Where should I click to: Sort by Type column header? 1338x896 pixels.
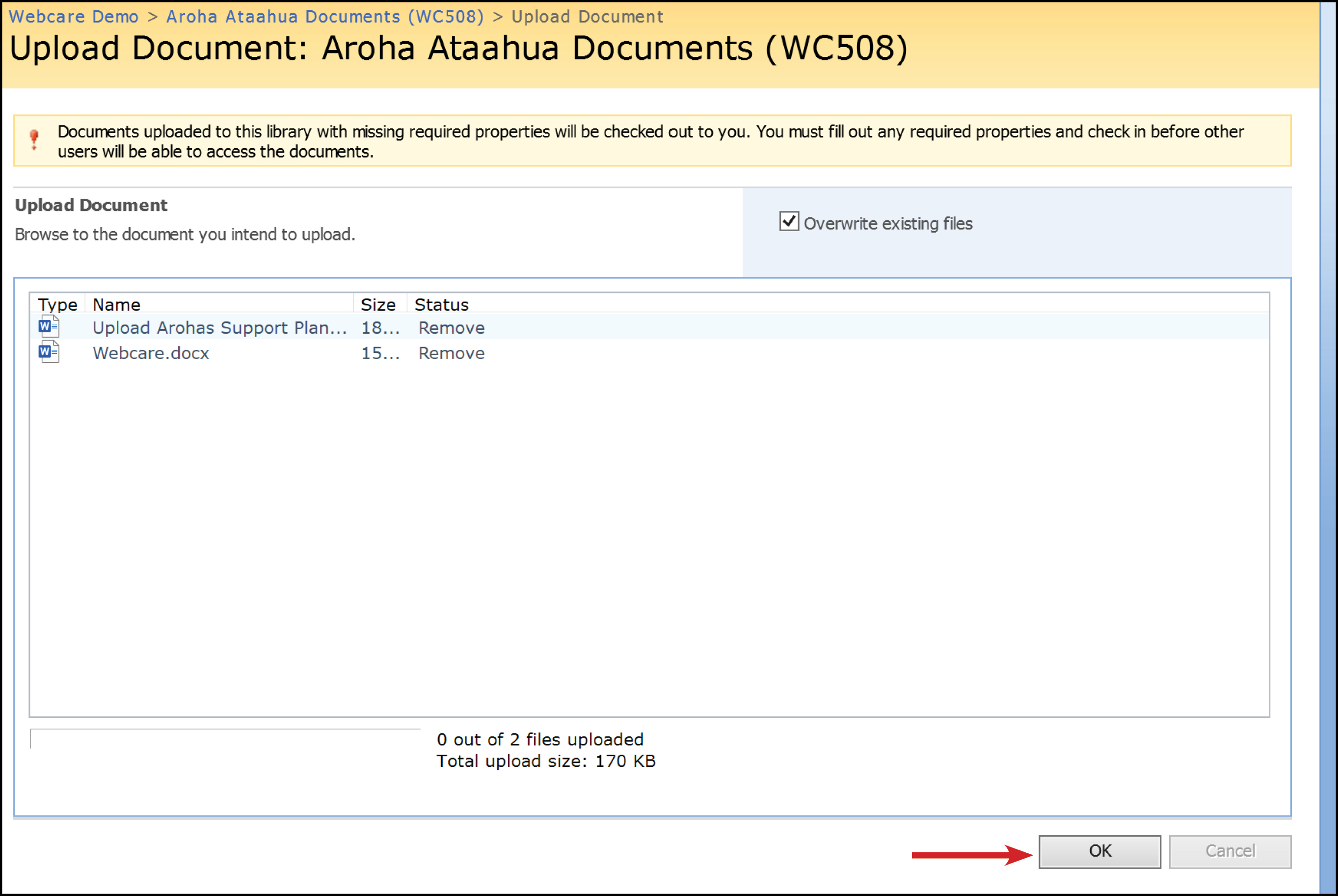[x=57, y=305]
